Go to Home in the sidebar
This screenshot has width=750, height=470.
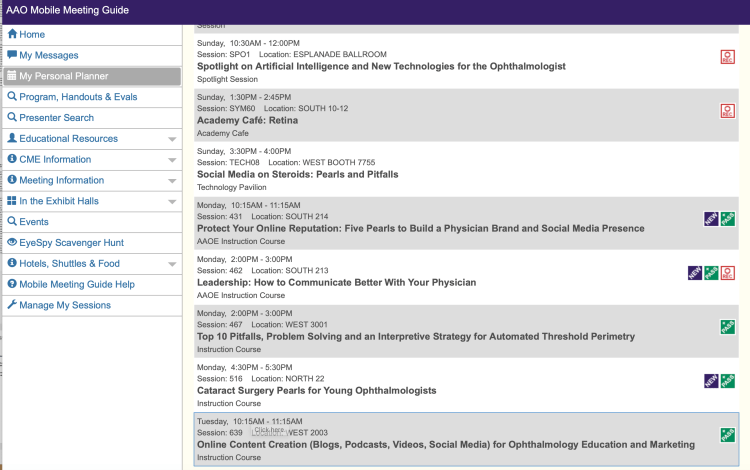pyautogui.click(x=92, y=34)
